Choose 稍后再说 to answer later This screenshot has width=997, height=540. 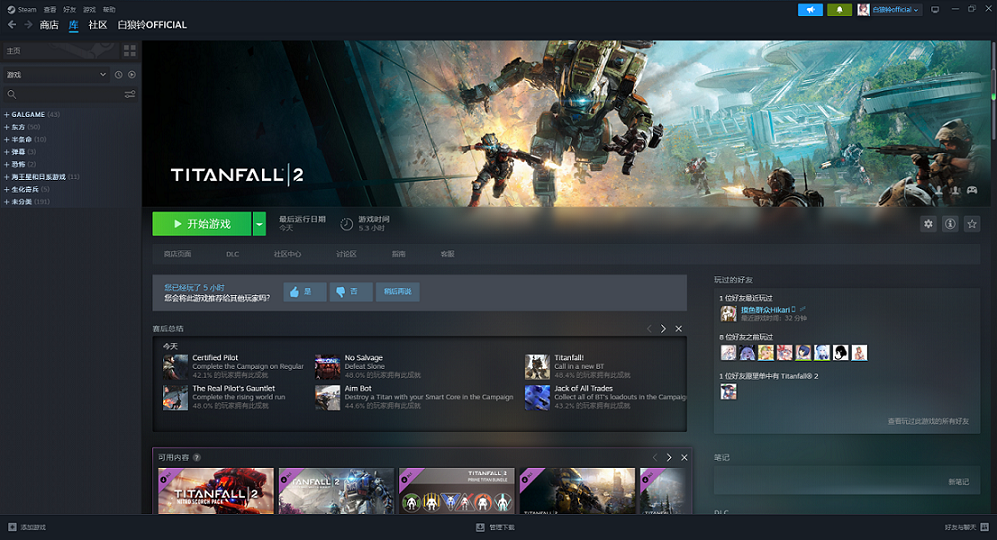click(397, 292)
